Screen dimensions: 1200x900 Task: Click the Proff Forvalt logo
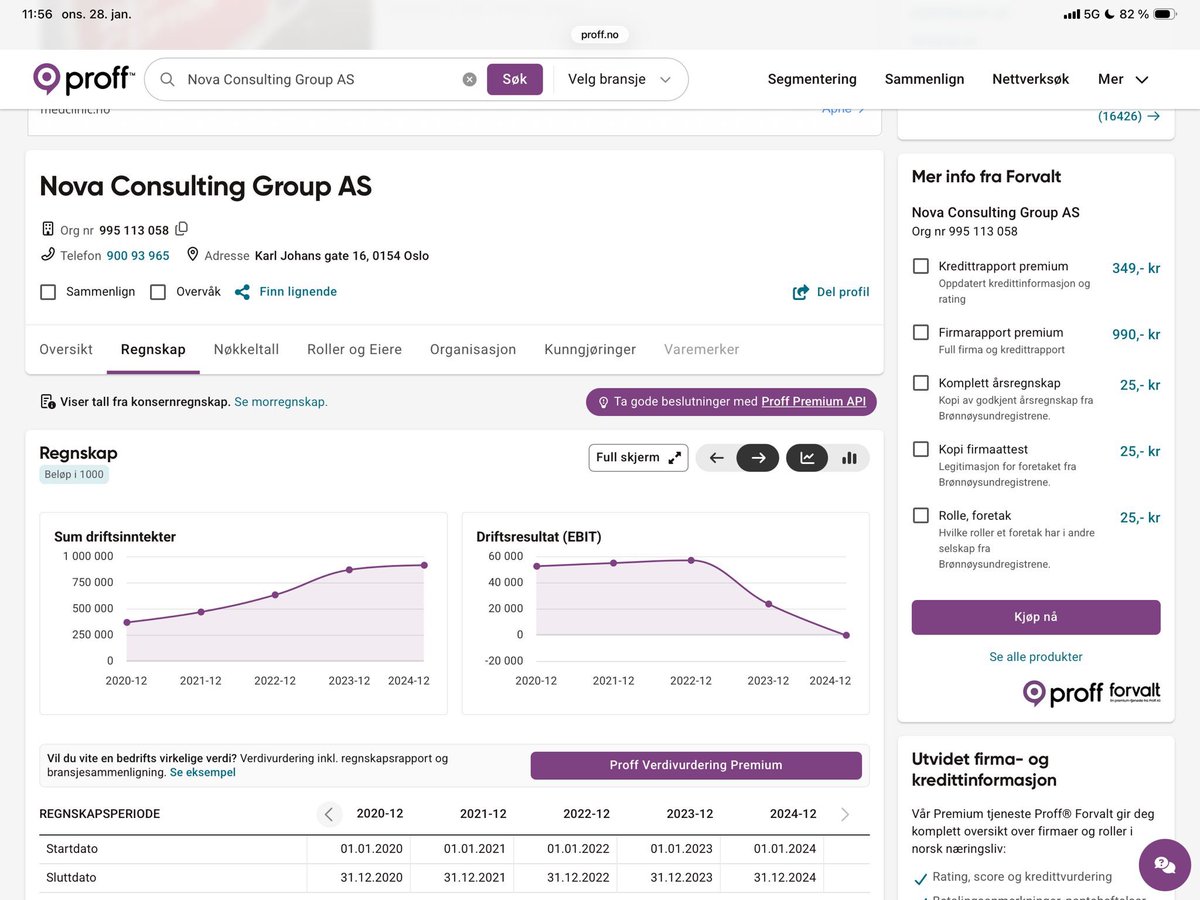(1091, 693)
